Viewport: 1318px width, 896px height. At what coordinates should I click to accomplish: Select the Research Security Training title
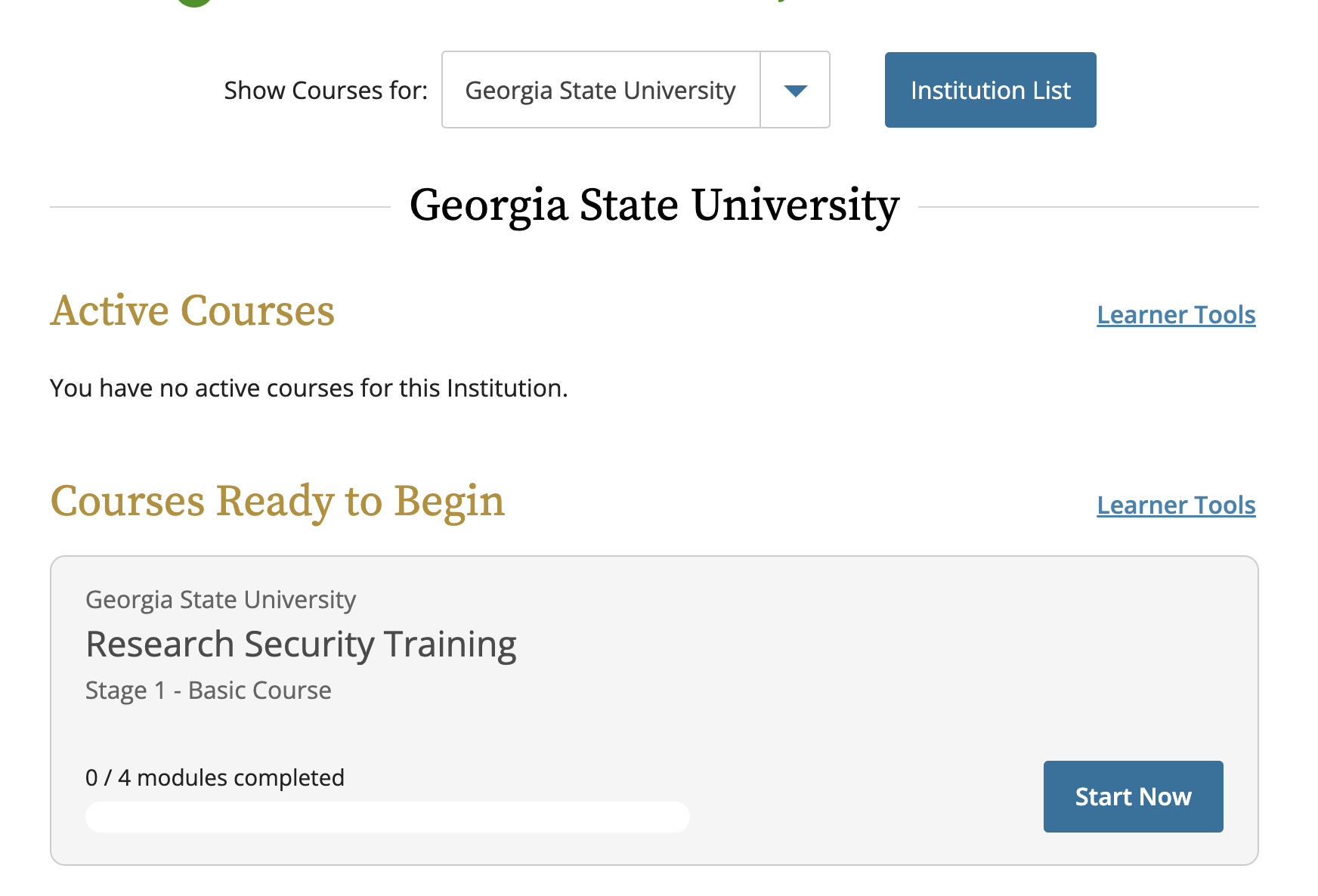click(x=301, y=644)
